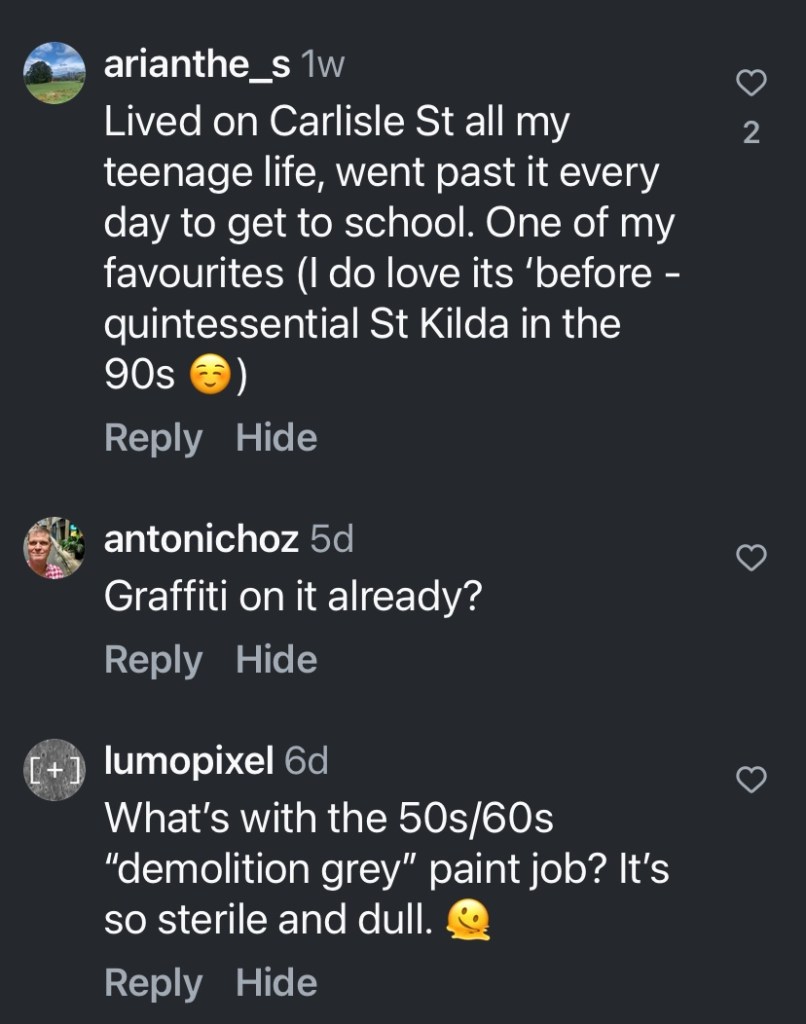
Task: Go to antonichoz's profile via username
Action: click(201, 540)
